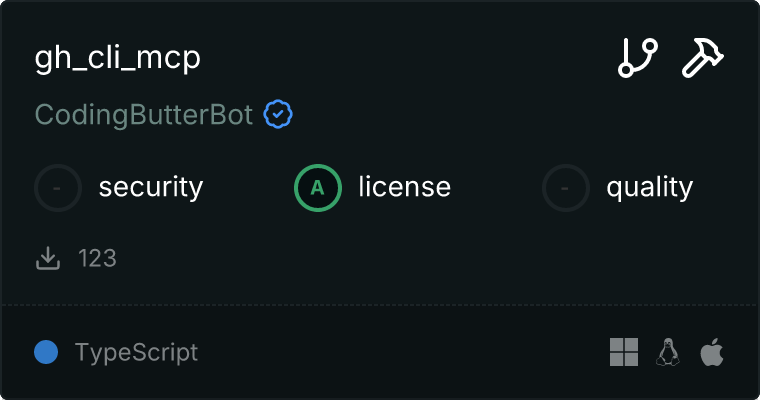Click the TypeScript language label
This screenshot has height=400, width=760.
pyautogui.click(x=136, y=352)
